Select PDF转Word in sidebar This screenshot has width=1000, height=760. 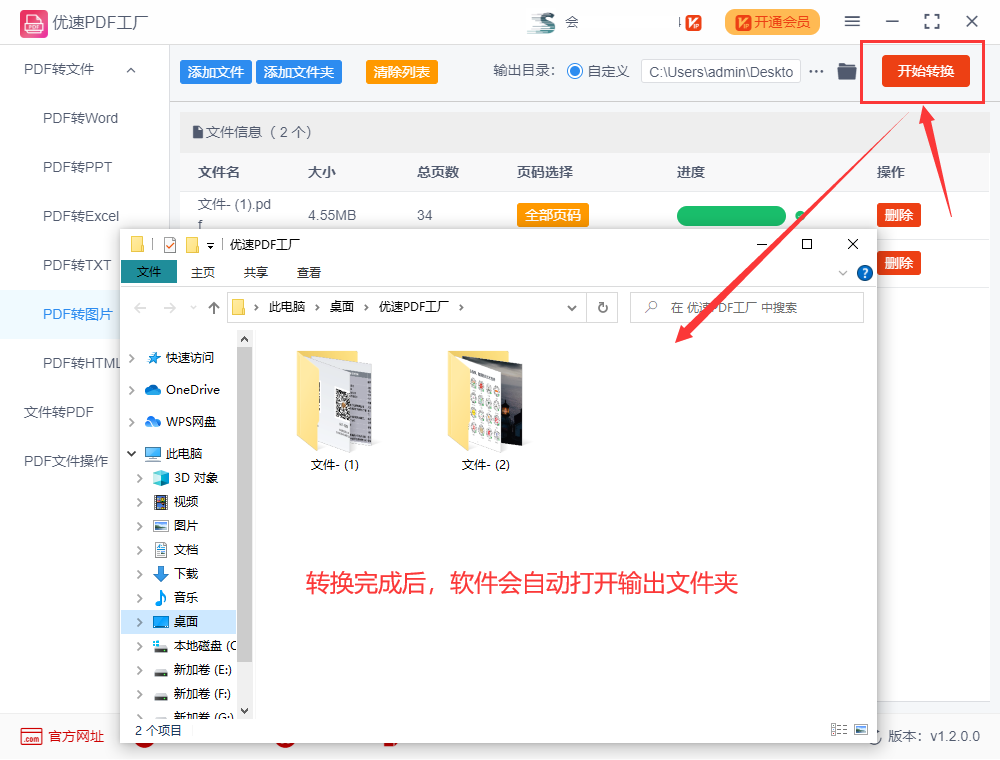tap(80, 119)
